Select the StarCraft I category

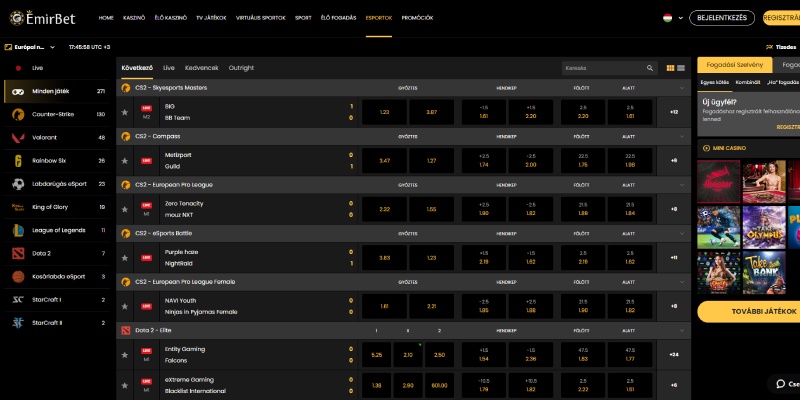click(57, 299)
